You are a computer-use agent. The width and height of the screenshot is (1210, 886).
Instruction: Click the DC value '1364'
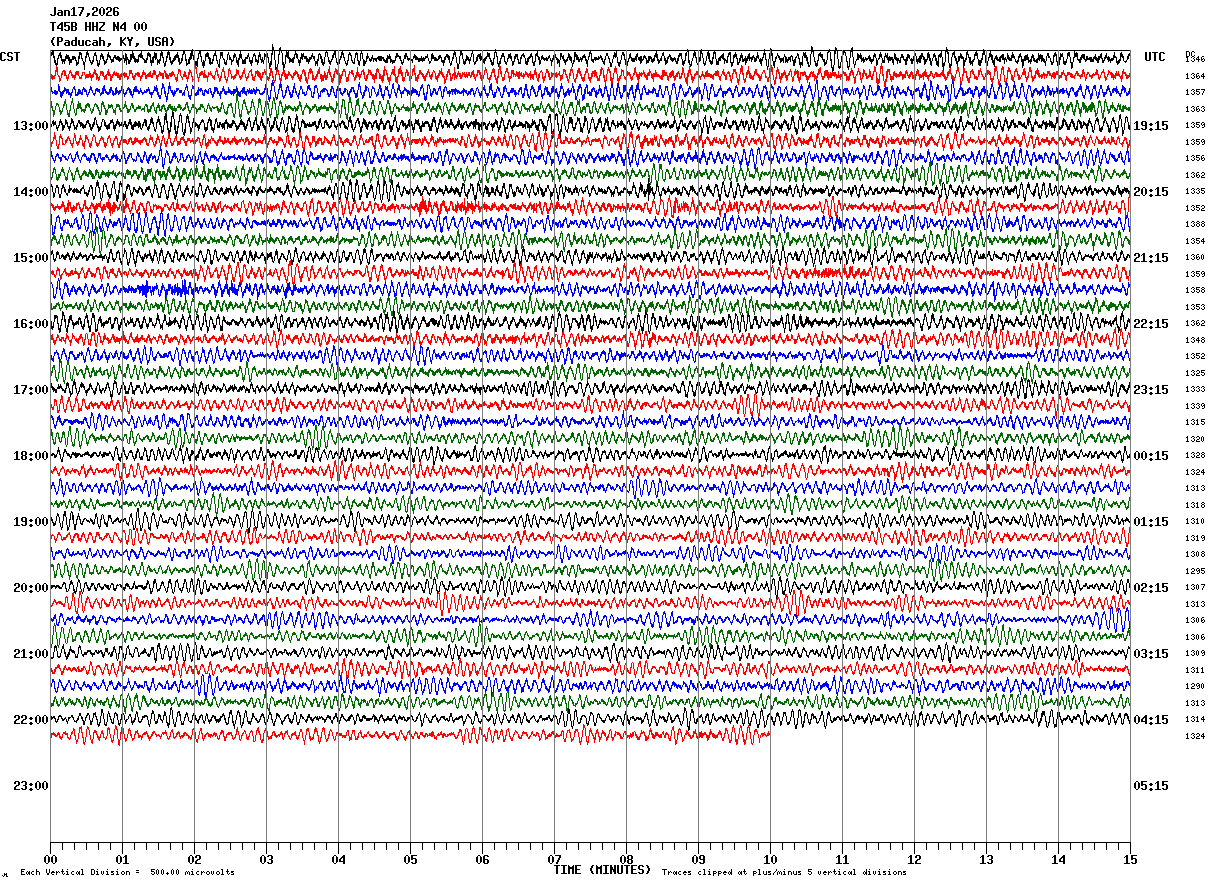[x=1195, y=76]
